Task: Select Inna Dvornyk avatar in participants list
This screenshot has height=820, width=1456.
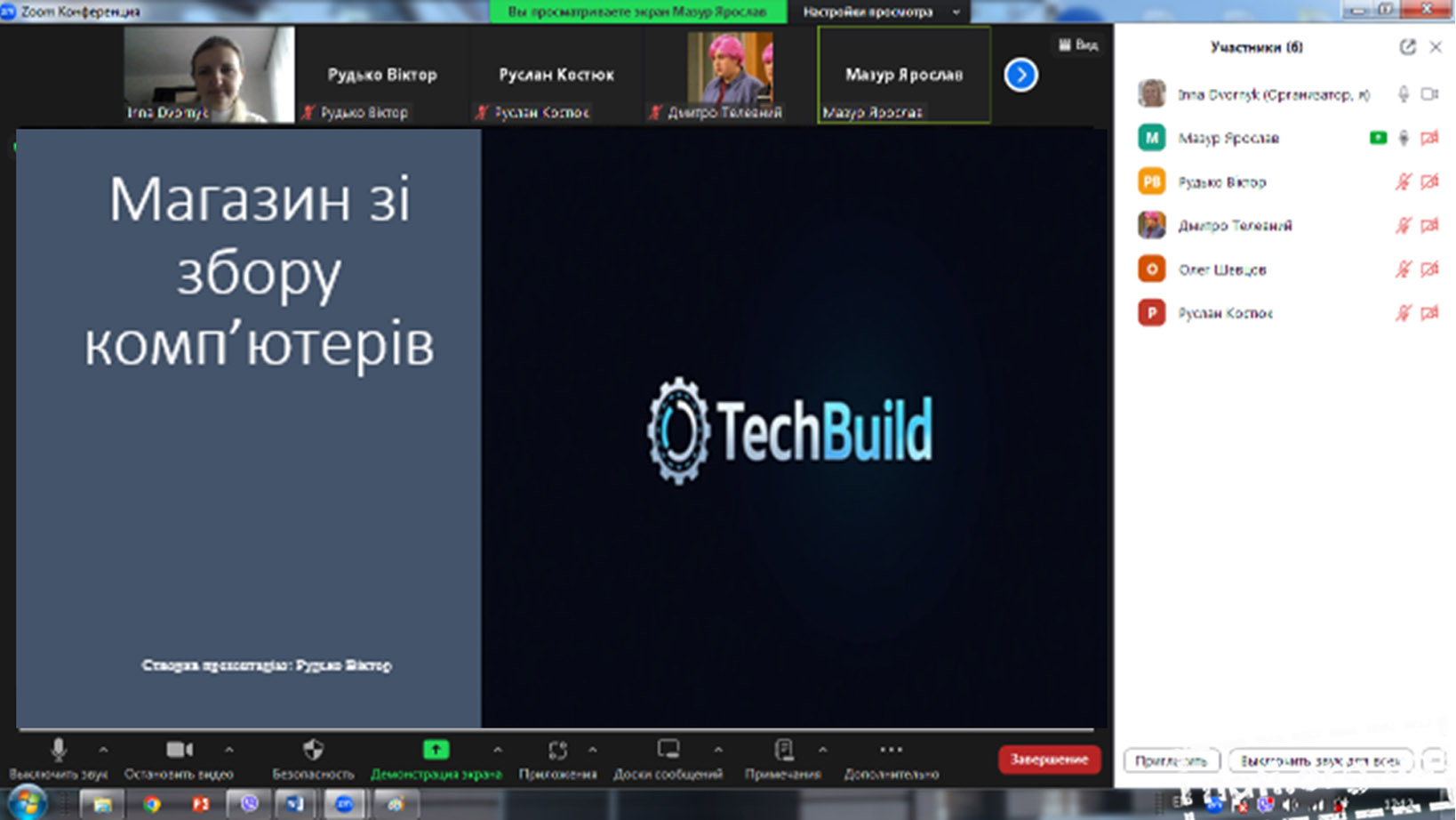Action: (x=1152, y=93)
